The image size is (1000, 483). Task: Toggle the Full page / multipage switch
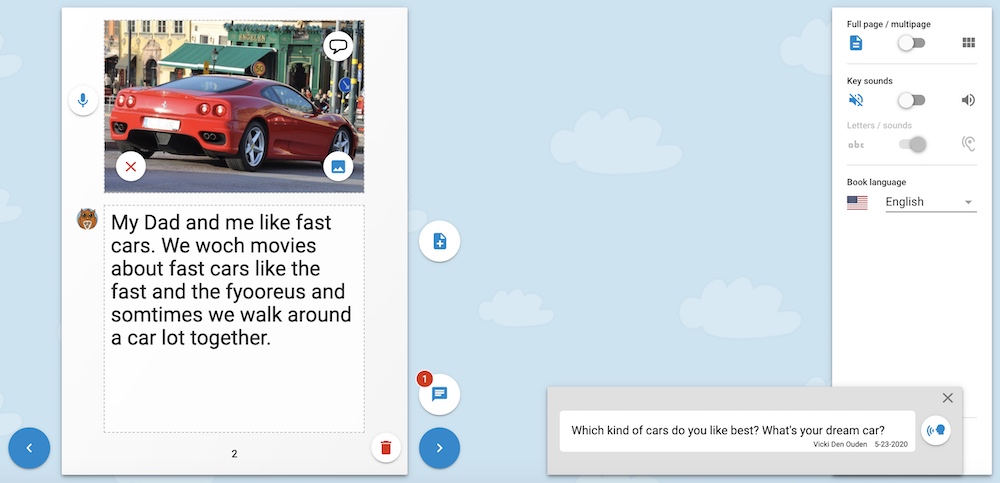click(x=911, y=43)
